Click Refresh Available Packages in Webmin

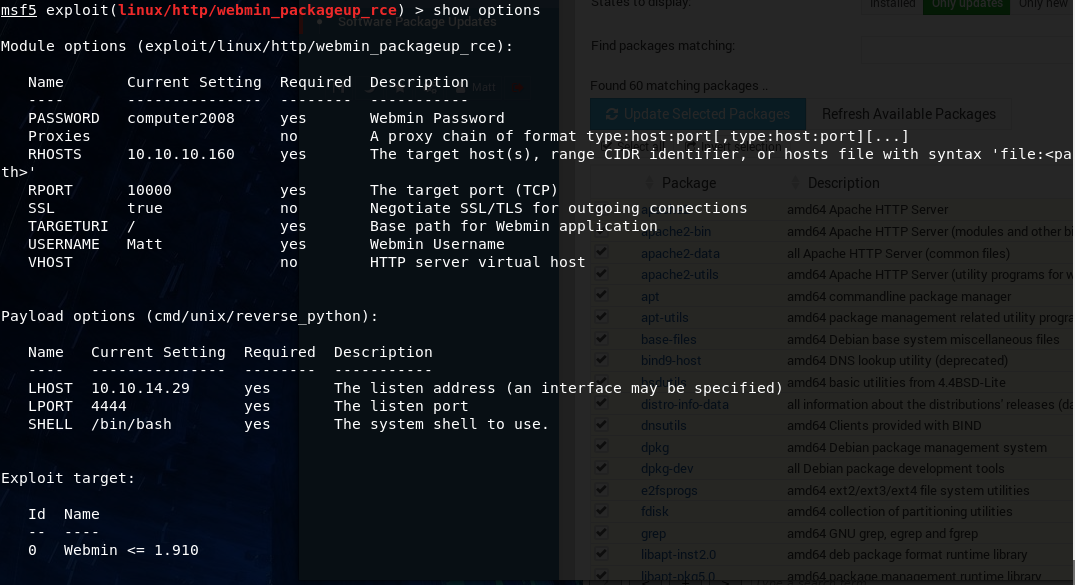pos(908,114)
